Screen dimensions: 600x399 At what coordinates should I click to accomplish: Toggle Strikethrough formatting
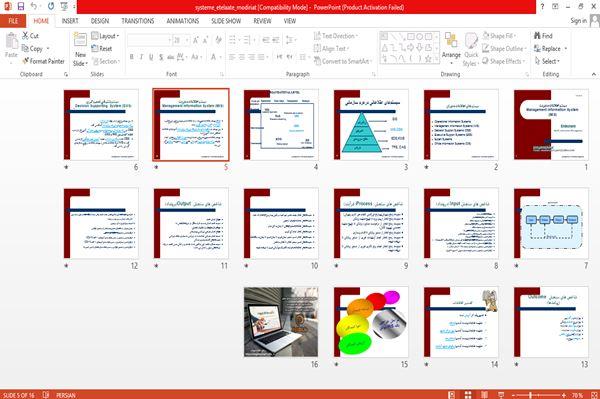tap(171, 57)
